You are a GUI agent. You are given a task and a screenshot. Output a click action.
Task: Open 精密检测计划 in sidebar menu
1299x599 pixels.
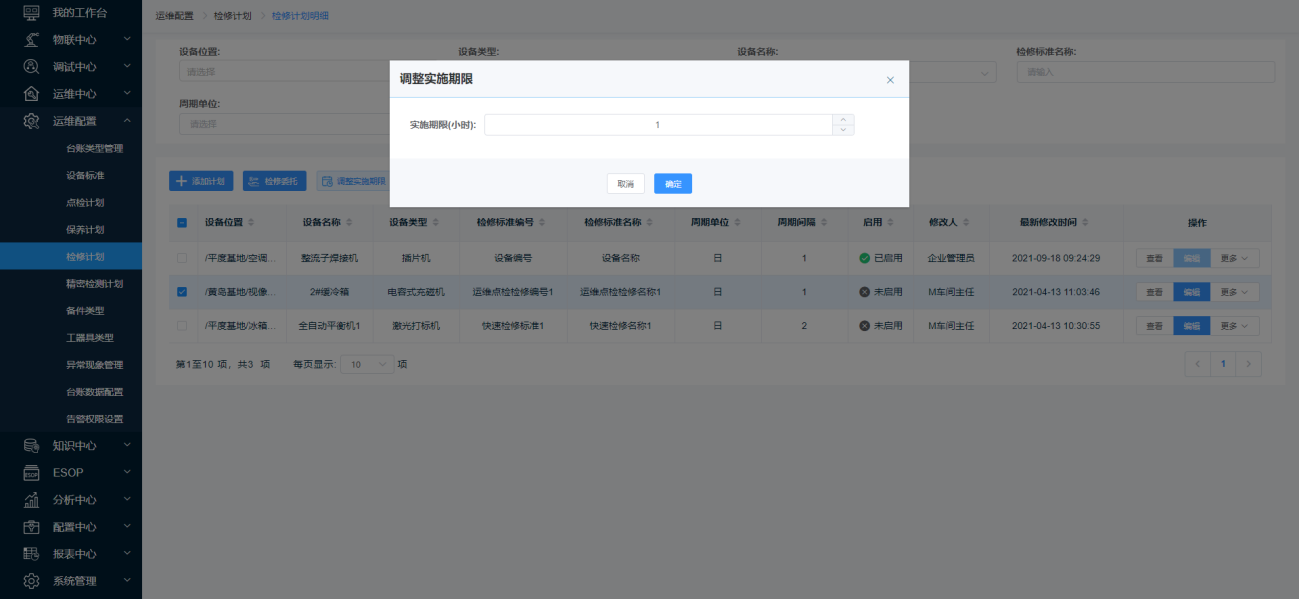94,283
